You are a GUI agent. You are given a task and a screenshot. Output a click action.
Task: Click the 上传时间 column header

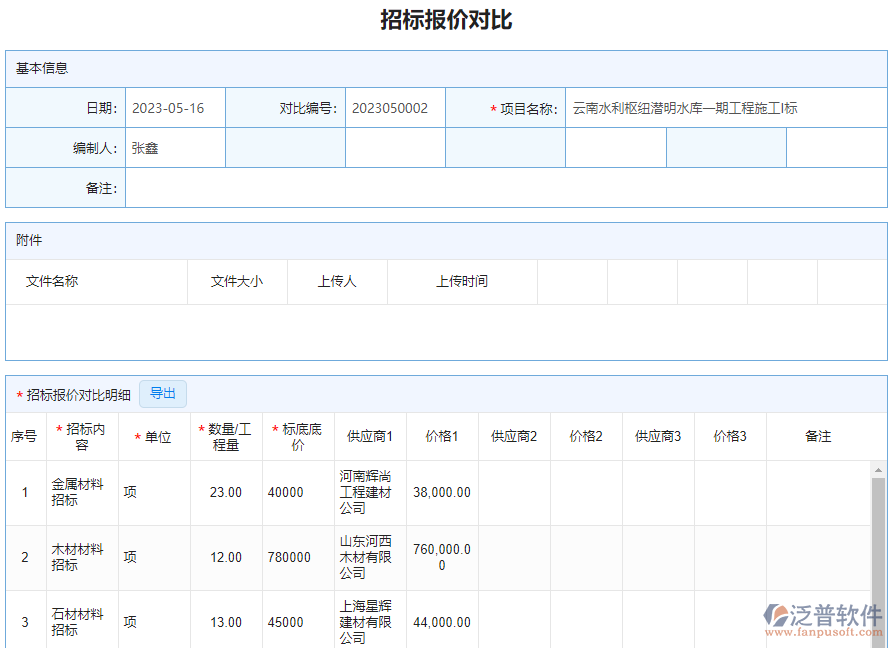pyautogui.click(x=461, y=282)
